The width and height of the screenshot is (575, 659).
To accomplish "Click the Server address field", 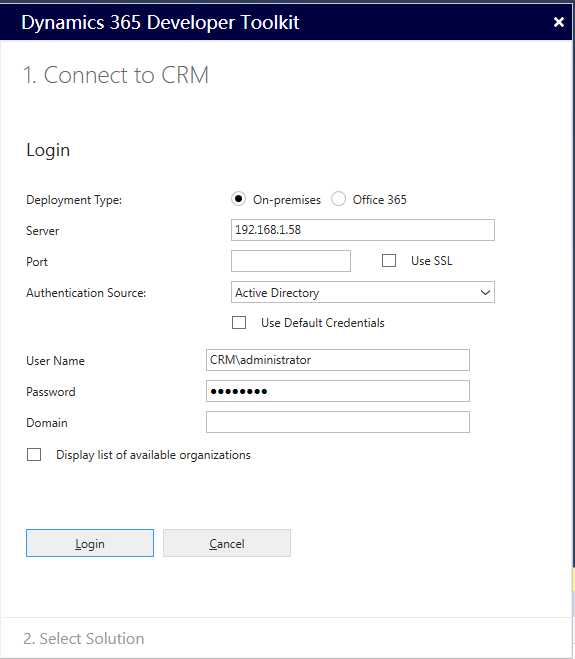I will point(363,230).
